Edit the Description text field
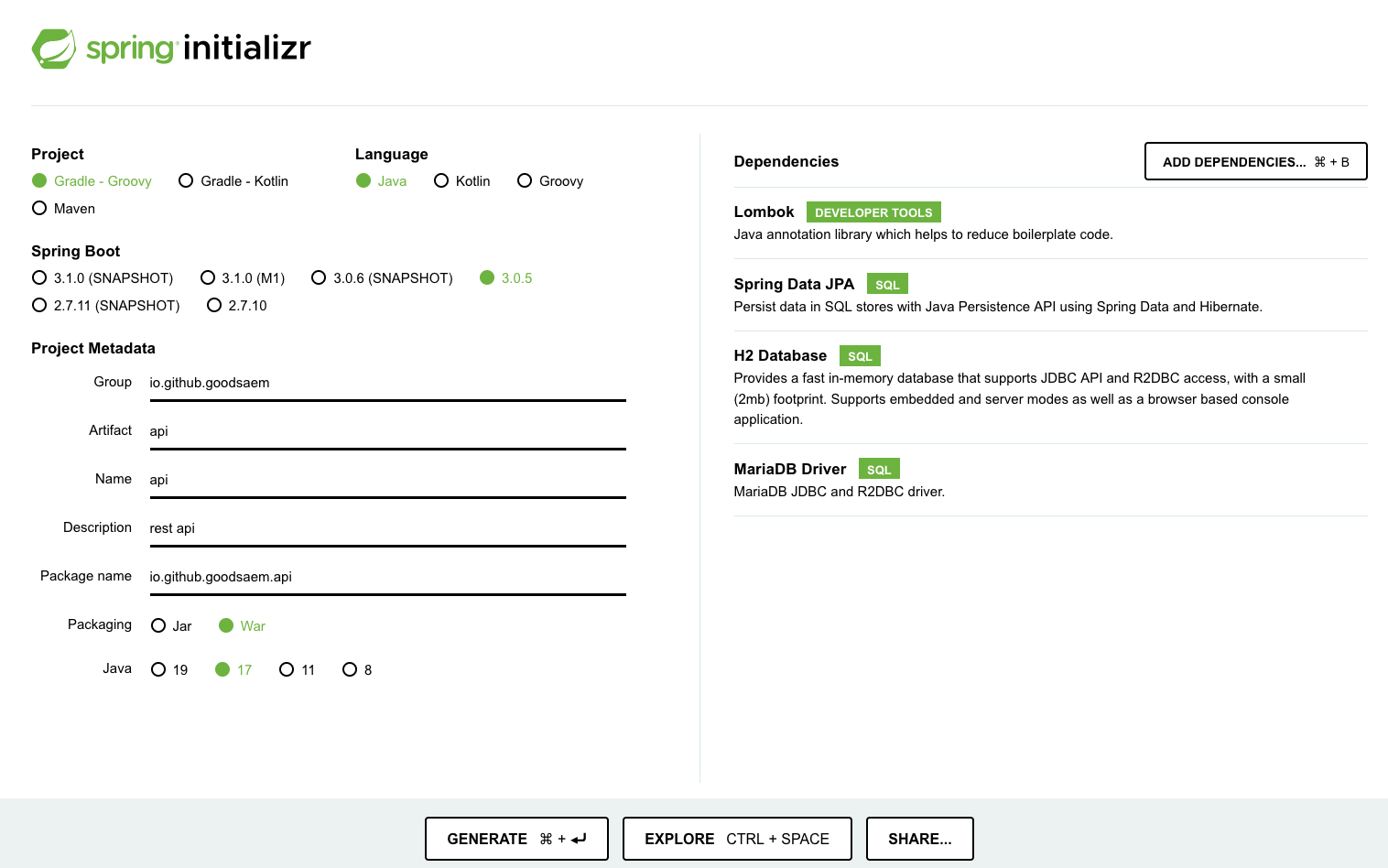The width and height of the screenshot is (1388, 868). point(387,529)
